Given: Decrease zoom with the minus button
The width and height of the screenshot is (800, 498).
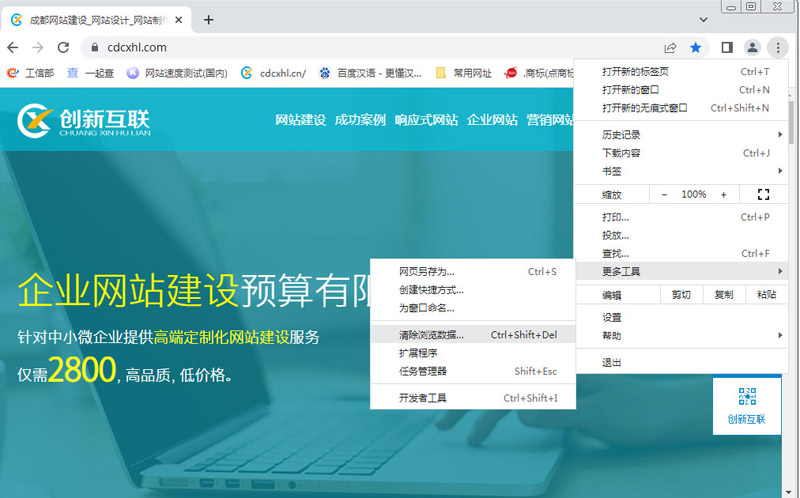Looking at the screenshot, I should pos(663,194).
